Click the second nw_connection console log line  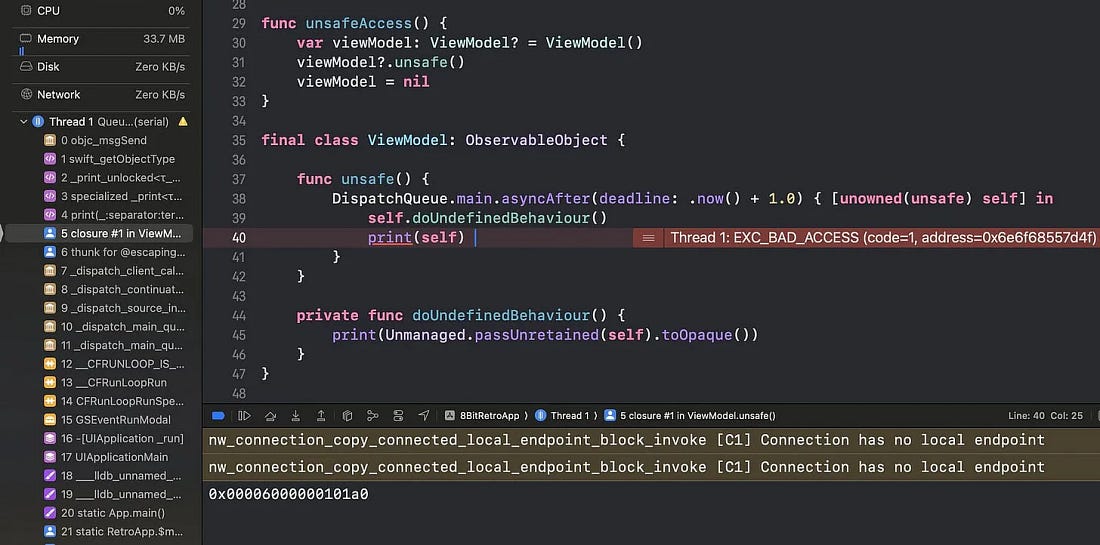tap(626, 467)
